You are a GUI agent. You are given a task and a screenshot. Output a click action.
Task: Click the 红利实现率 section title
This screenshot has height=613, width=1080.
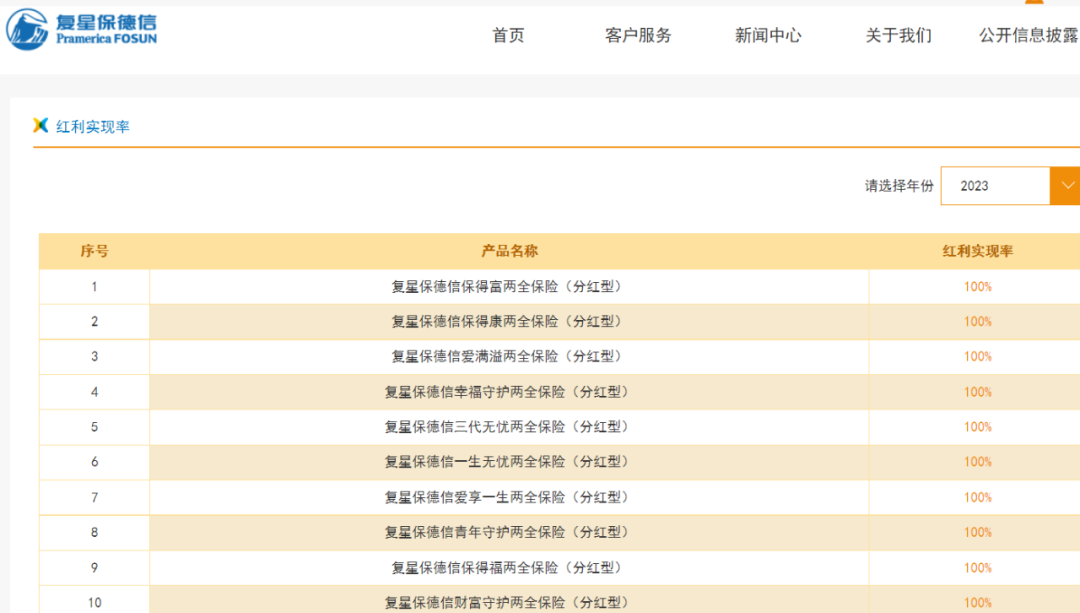[93, 127]
